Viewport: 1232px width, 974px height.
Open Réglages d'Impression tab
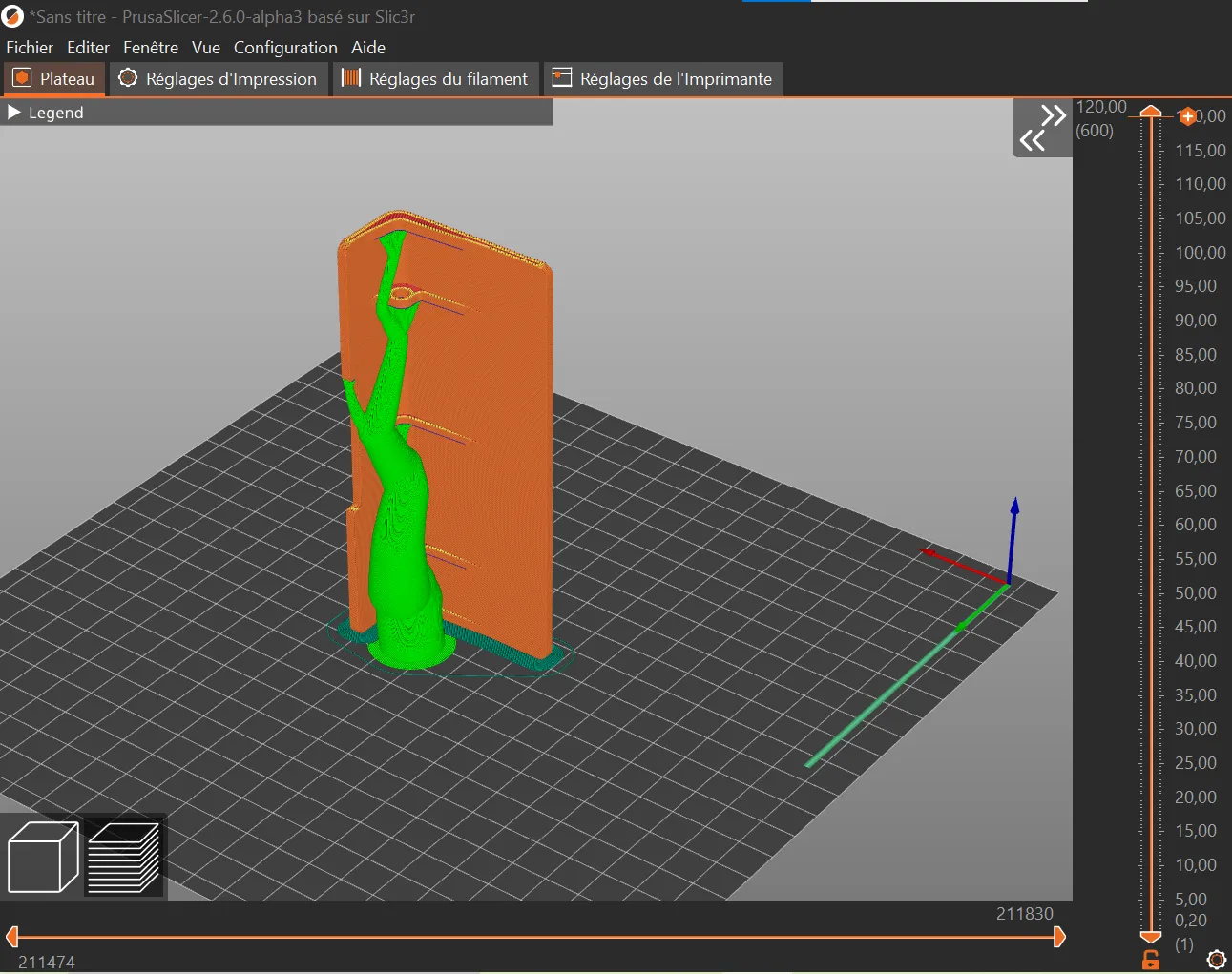(x=219, y=79)
